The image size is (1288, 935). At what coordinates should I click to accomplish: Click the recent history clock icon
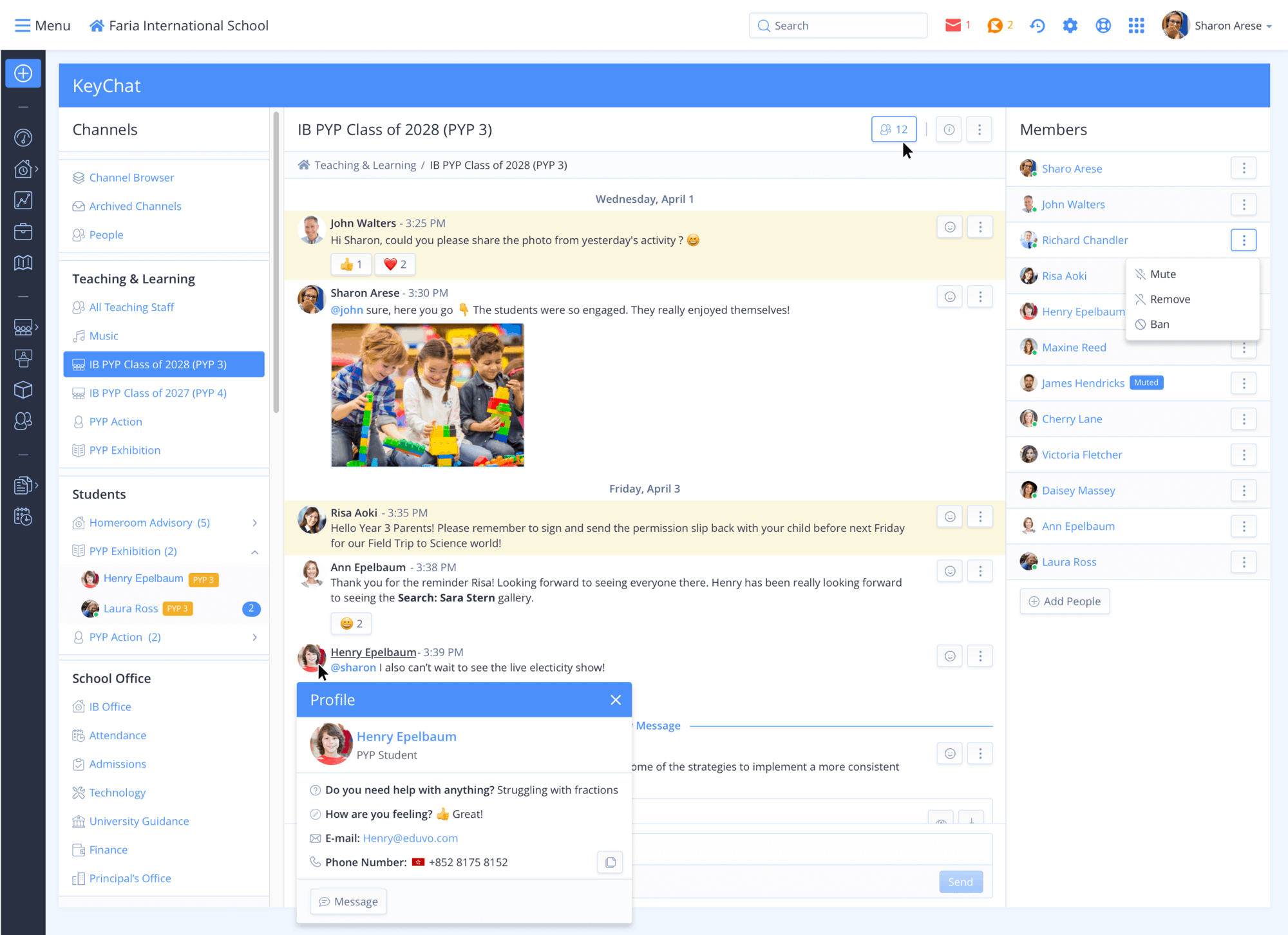point(1037,26)
